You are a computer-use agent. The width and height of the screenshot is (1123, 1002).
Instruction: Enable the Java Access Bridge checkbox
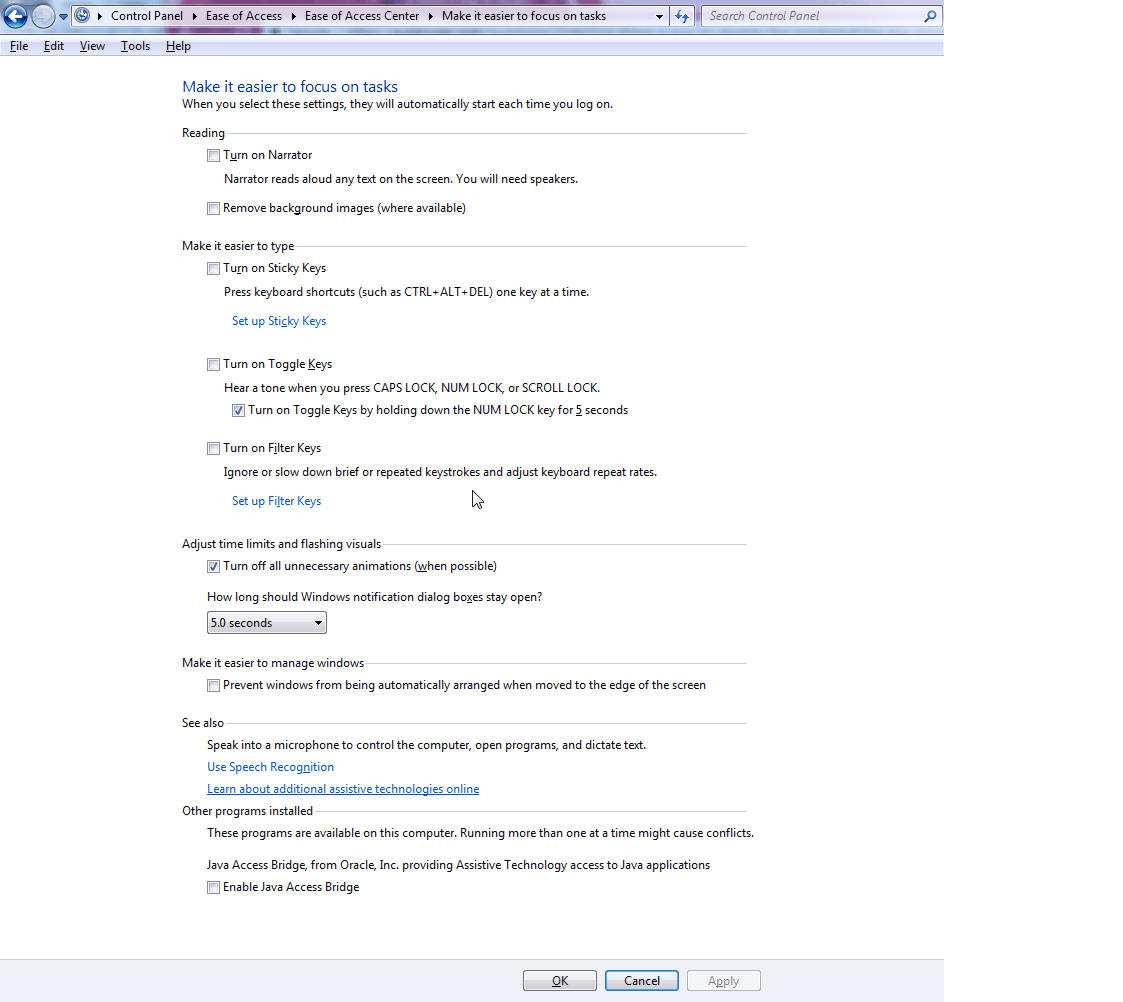[x=213, y=887]
